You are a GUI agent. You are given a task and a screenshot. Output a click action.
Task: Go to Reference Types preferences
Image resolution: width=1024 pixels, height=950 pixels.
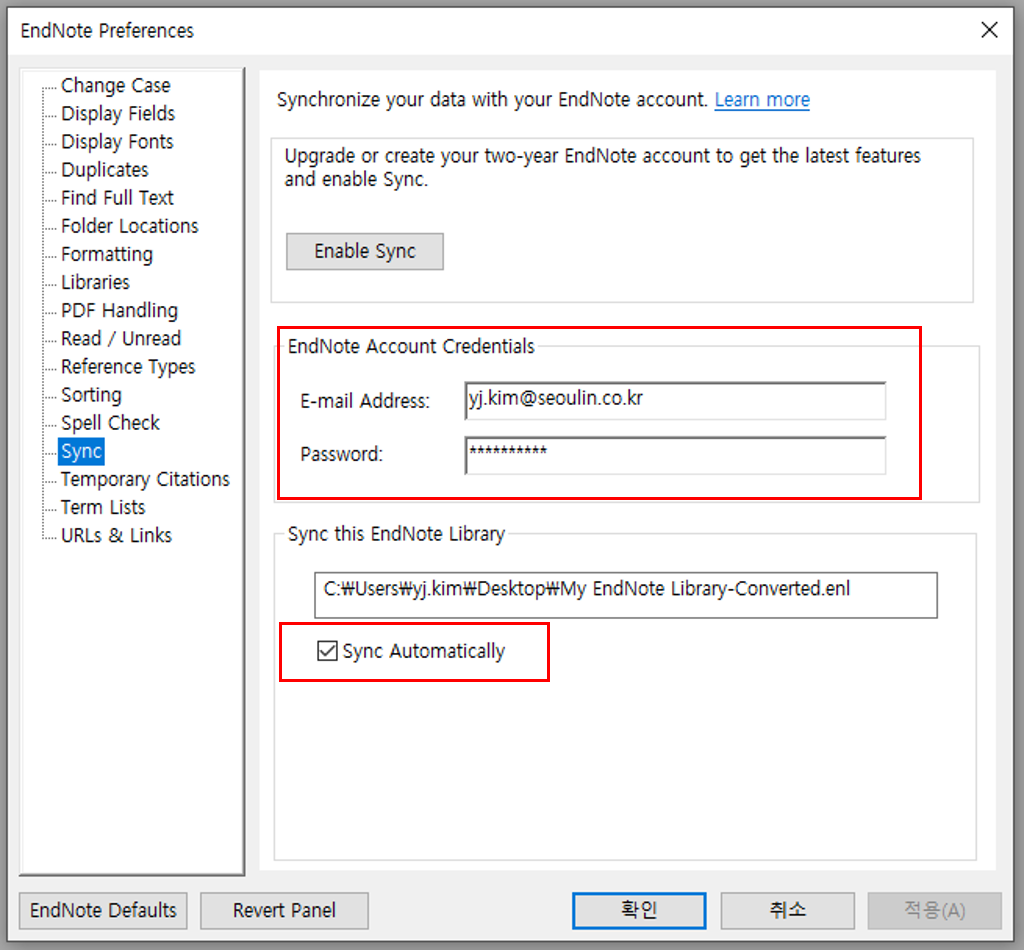128,366
